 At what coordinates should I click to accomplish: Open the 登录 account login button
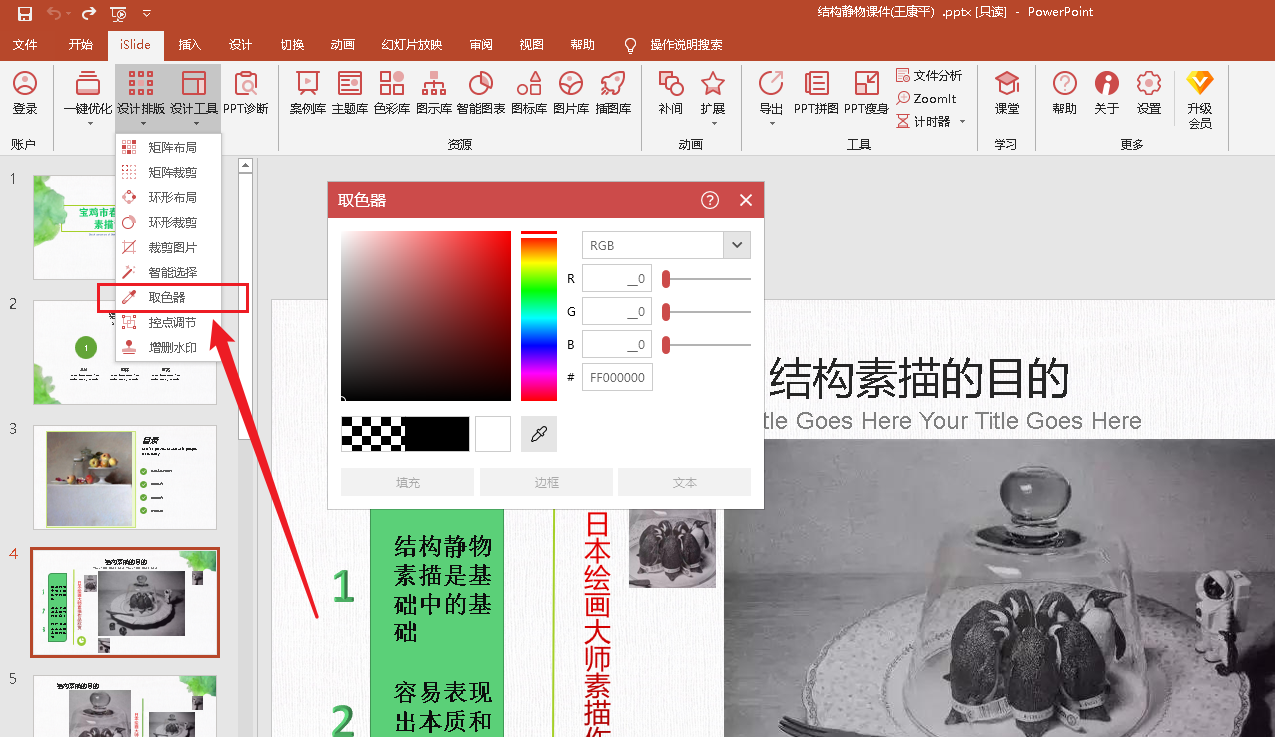click(x=25, y=93)
